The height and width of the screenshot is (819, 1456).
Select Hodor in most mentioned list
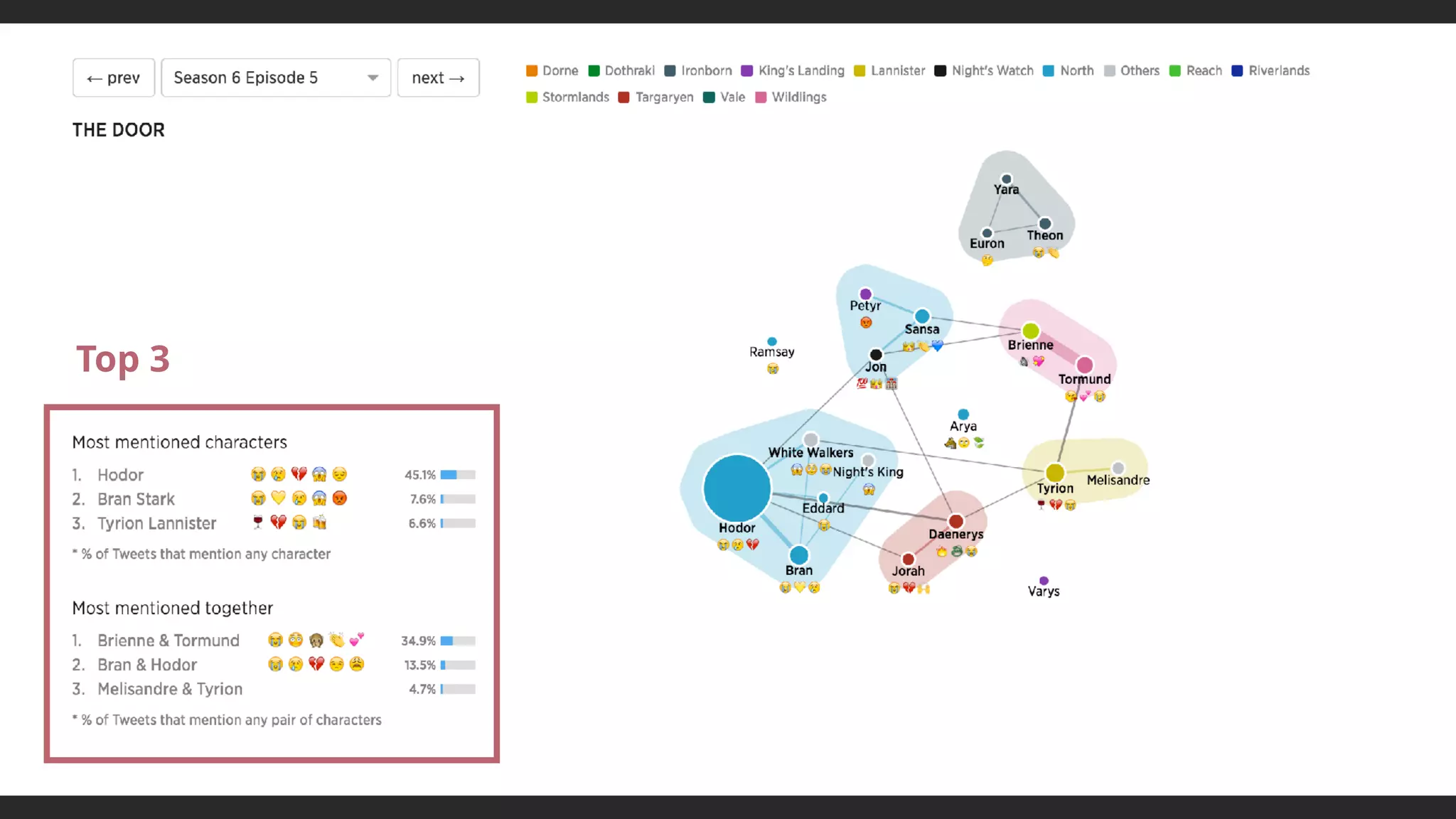point(120,475)
